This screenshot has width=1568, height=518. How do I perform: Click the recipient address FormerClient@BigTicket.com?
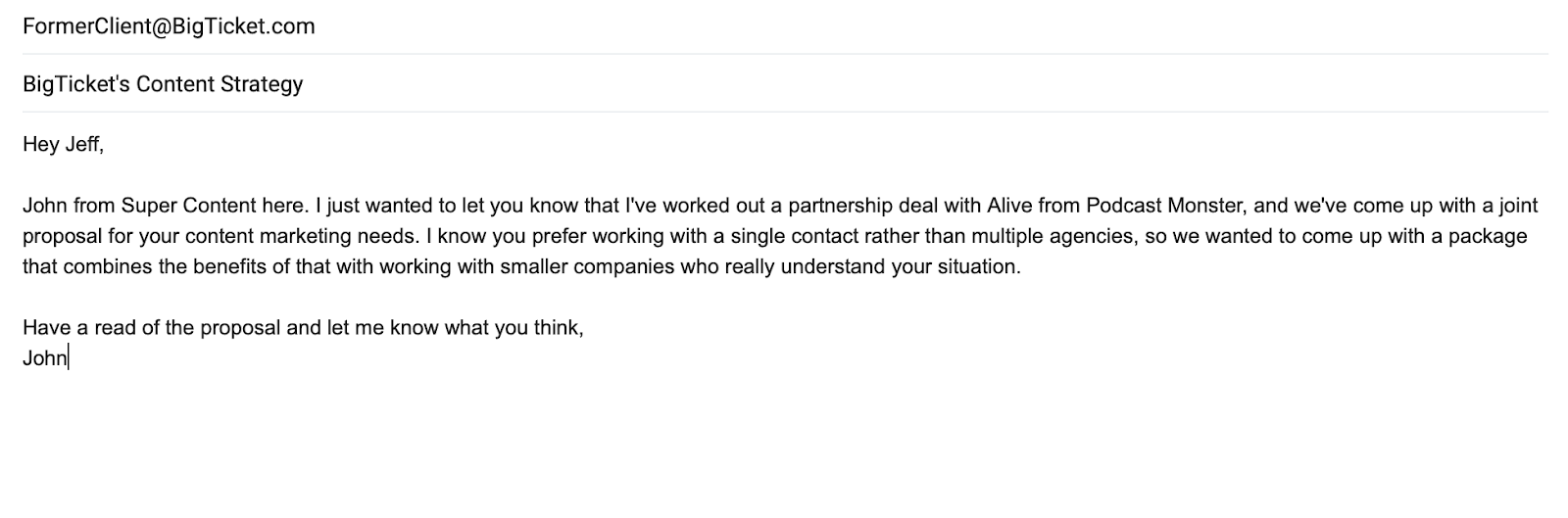[x=169, y=26]
